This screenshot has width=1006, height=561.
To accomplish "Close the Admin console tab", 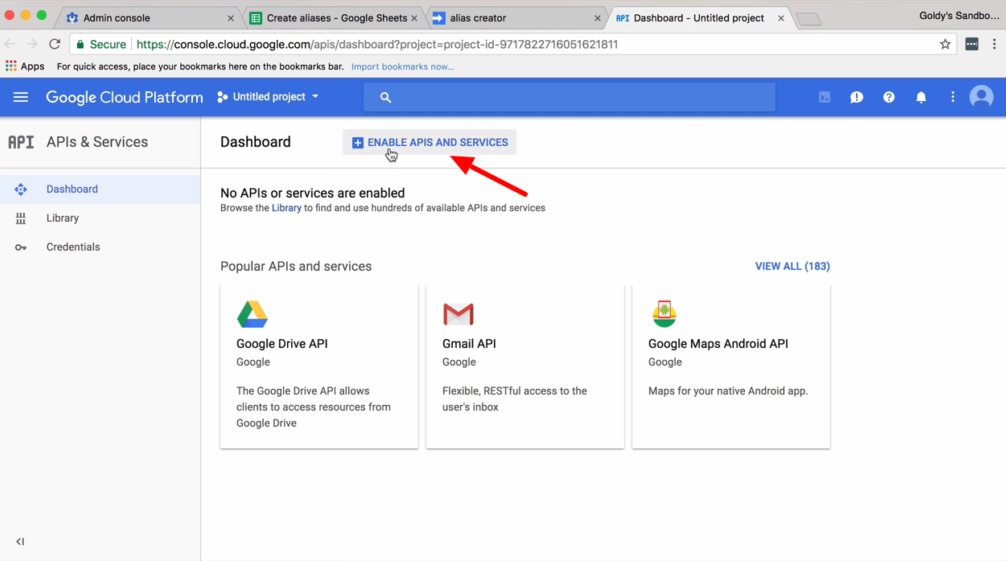I will pos(230,18).
